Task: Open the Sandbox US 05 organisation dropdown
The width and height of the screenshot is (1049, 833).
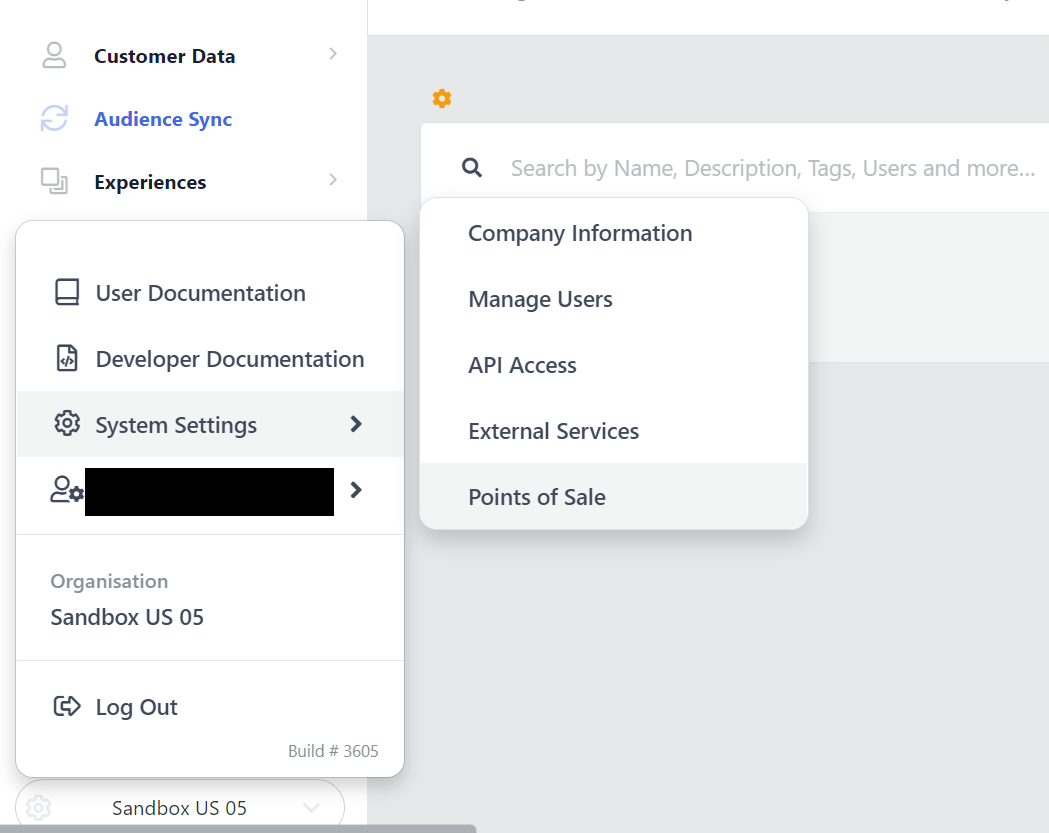Action: coord(180,807)
